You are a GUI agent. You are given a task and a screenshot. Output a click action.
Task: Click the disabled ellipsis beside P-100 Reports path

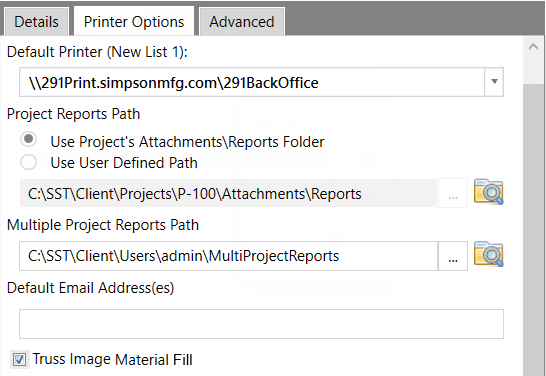453,194
